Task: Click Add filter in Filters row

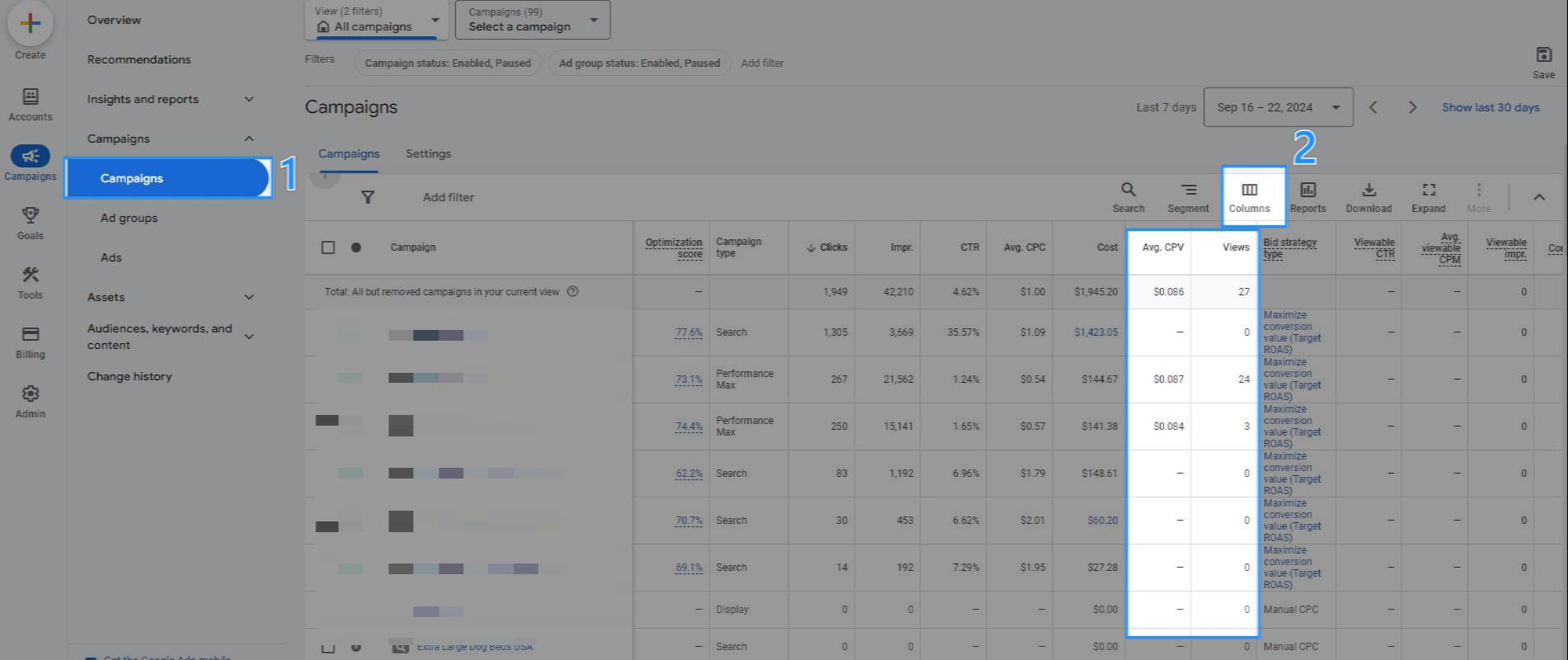Action: (x=762, y=63)
